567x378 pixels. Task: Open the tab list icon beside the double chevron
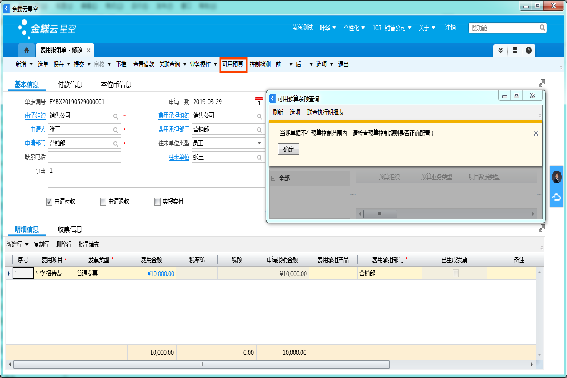pyautogui.click(x=515, y=50)
